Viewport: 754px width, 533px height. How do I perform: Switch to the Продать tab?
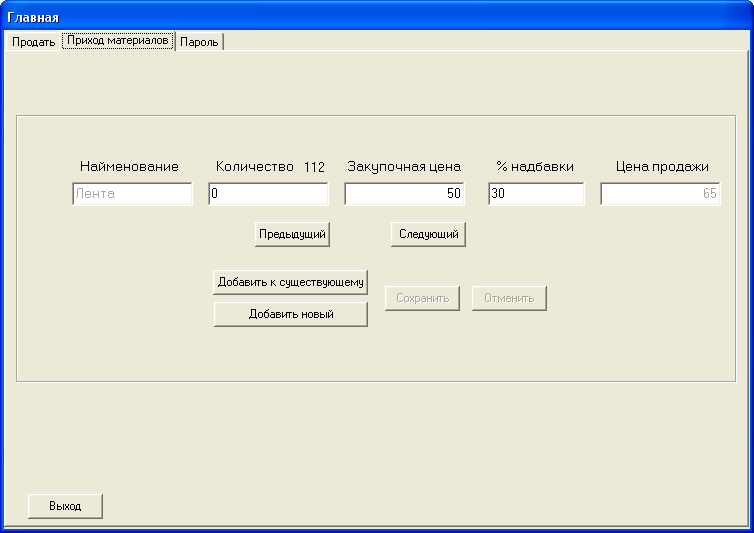click(33, 42)
